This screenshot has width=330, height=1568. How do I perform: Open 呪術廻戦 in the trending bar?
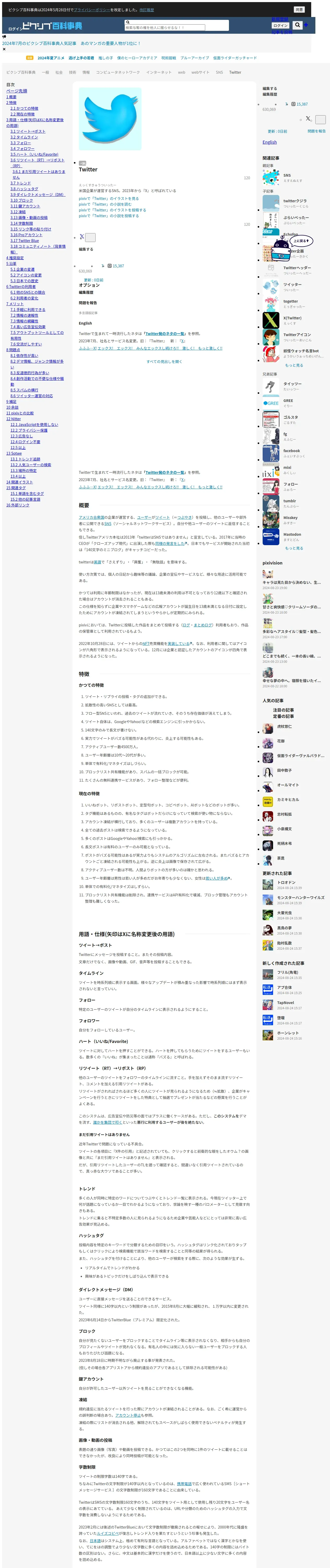(168, 58)
